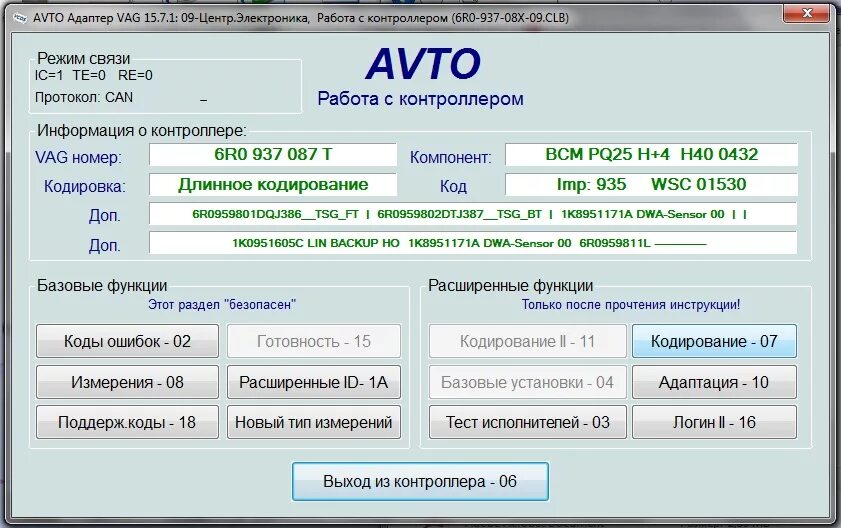
Task: Click the Кодировка field Длинное кодирование
Action: tap(273, 185)
